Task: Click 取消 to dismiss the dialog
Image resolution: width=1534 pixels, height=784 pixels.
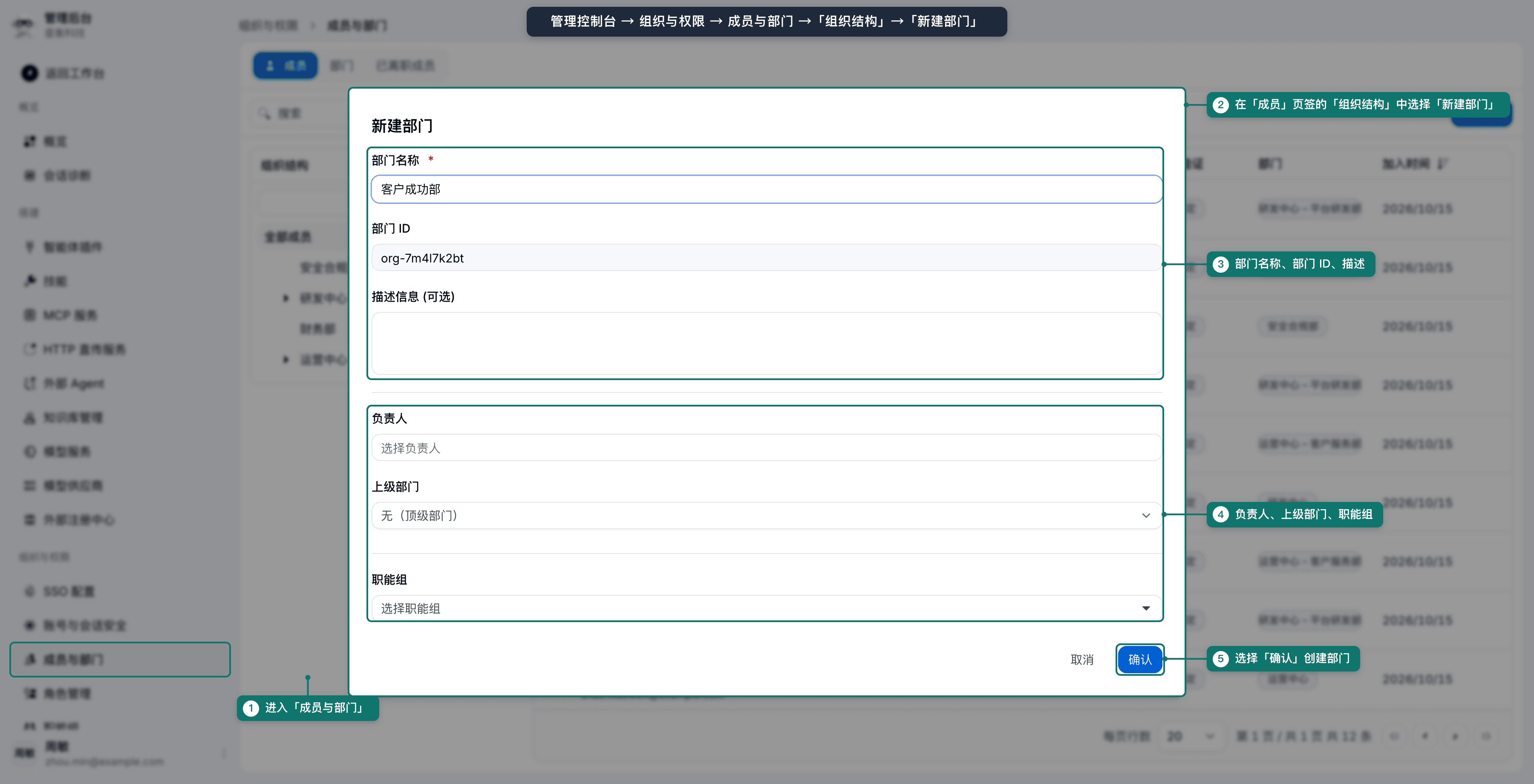Action: tap(1082, 660)
